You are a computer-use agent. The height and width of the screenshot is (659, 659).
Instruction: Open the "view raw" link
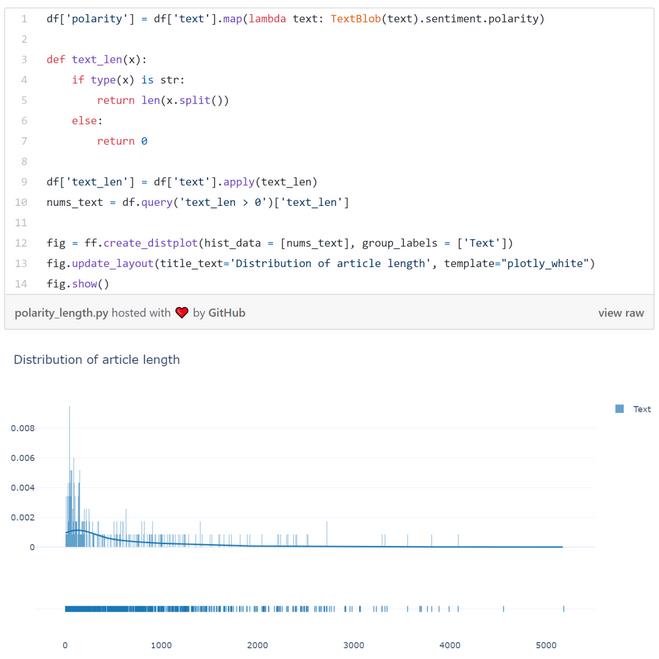(x=620, y=313)
